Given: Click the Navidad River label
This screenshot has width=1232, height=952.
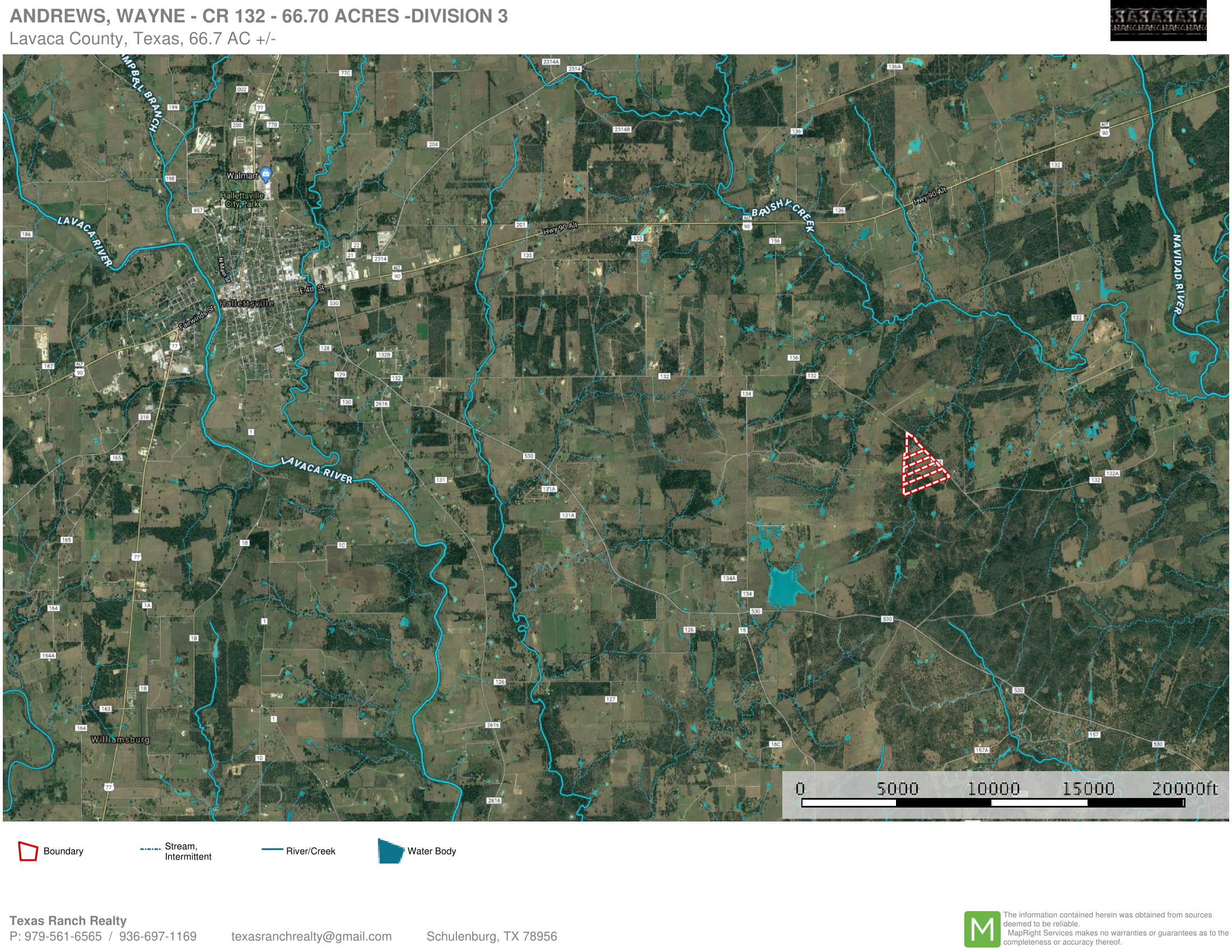Looking at the screenshot, I should (x=1177, y=273).
